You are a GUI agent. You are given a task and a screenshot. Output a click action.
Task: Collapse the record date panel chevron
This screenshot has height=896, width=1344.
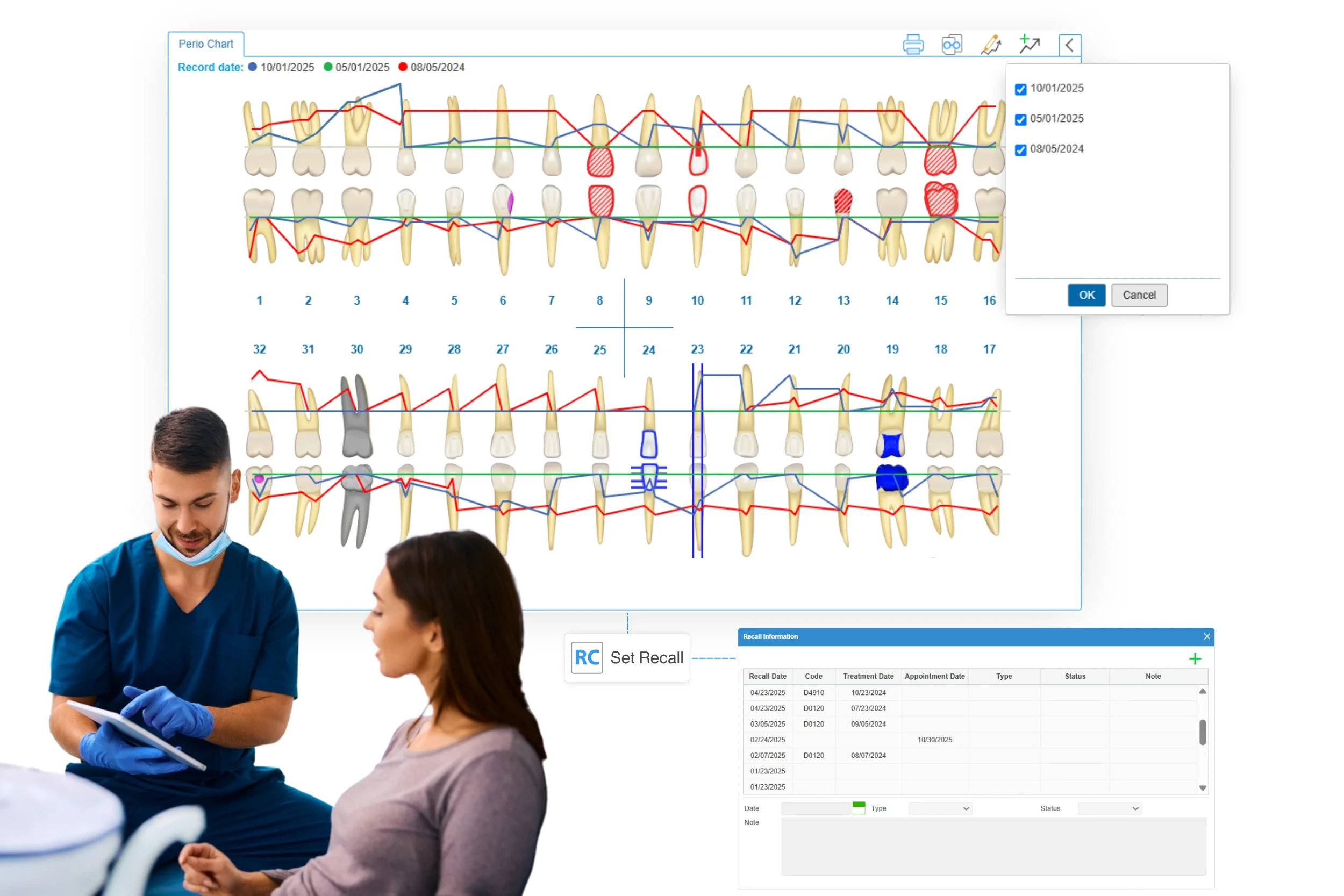[1069, 45]
